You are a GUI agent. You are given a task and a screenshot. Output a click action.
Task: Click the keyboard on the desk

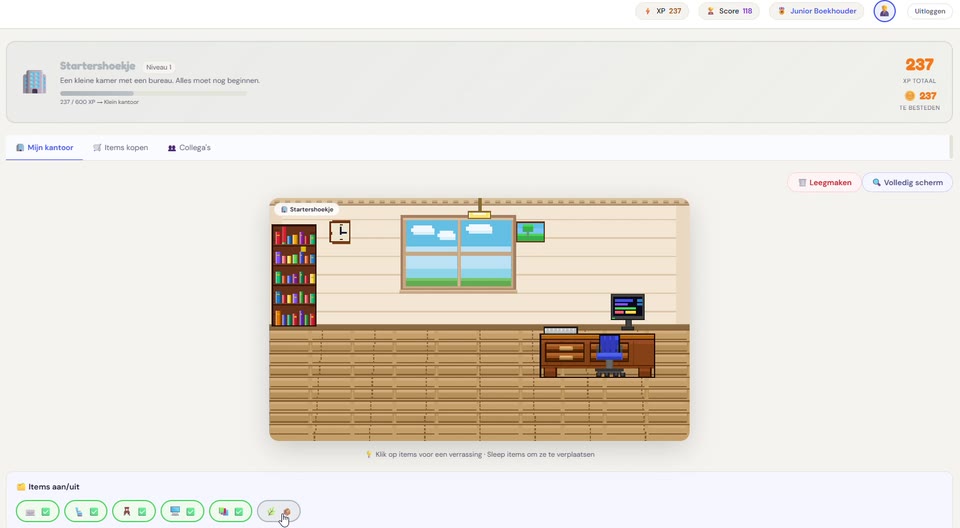560,330
